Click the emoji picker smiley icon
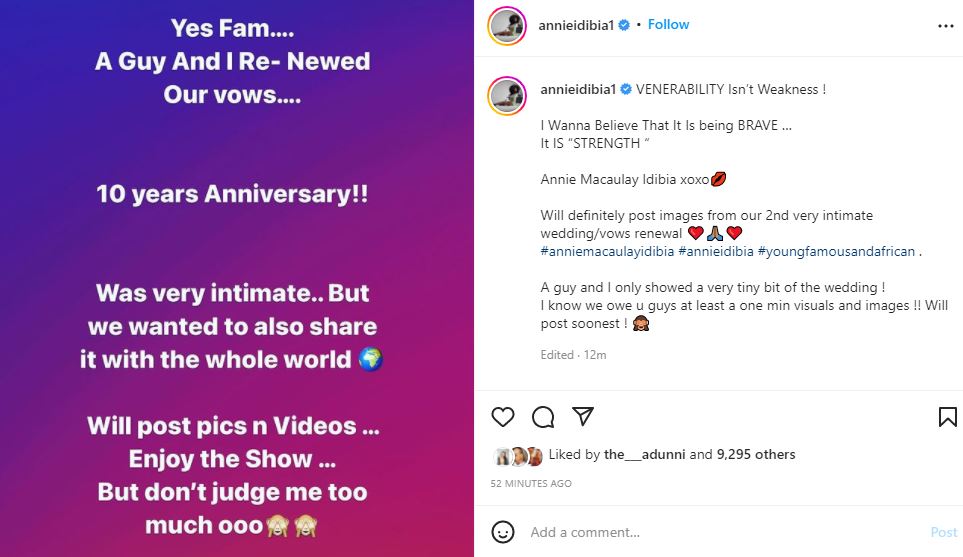Image resolution: width=963 pixels, height=557 pixels. click(505, 532)
